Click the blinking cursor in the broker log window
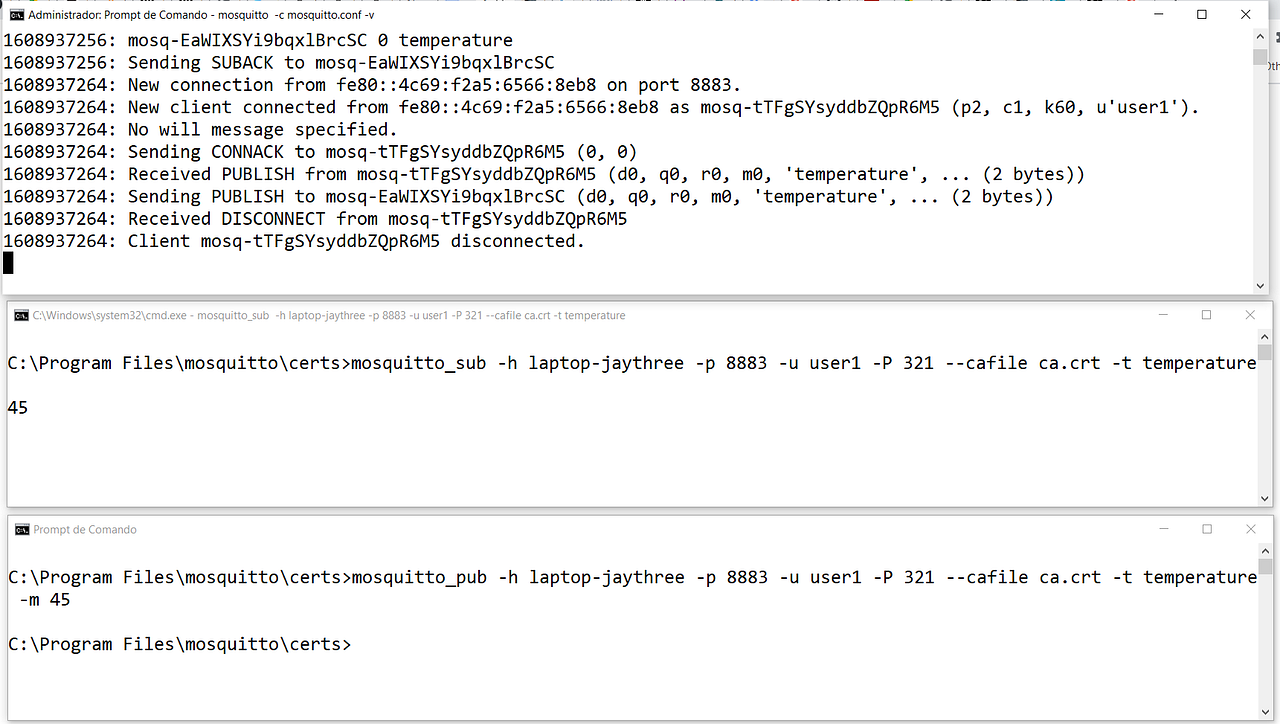Image resolution: width=1280 pixels, height=724 pixels. (8, 263)
